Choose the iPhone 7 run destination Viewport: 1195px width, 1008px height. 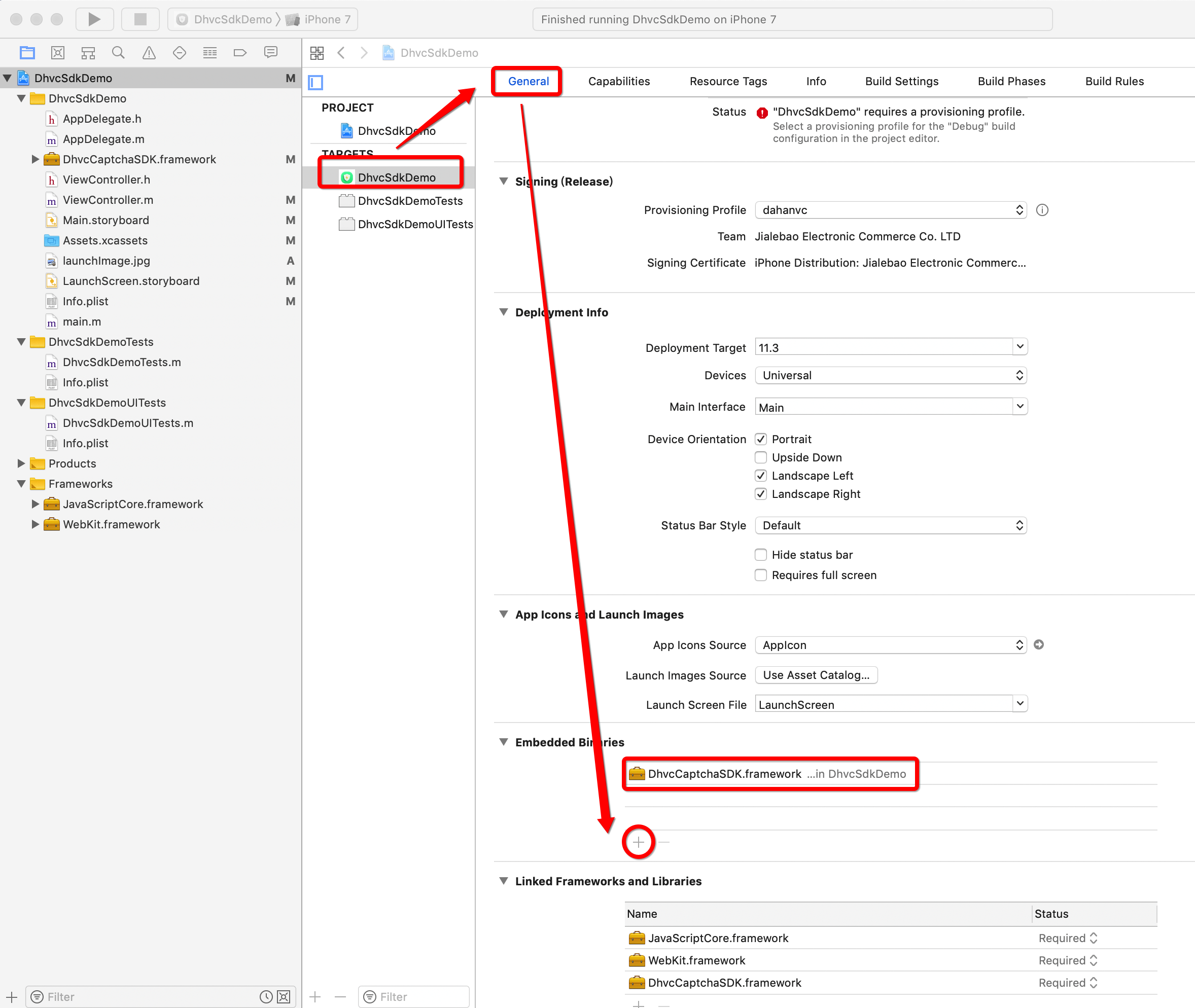point(319,19)
